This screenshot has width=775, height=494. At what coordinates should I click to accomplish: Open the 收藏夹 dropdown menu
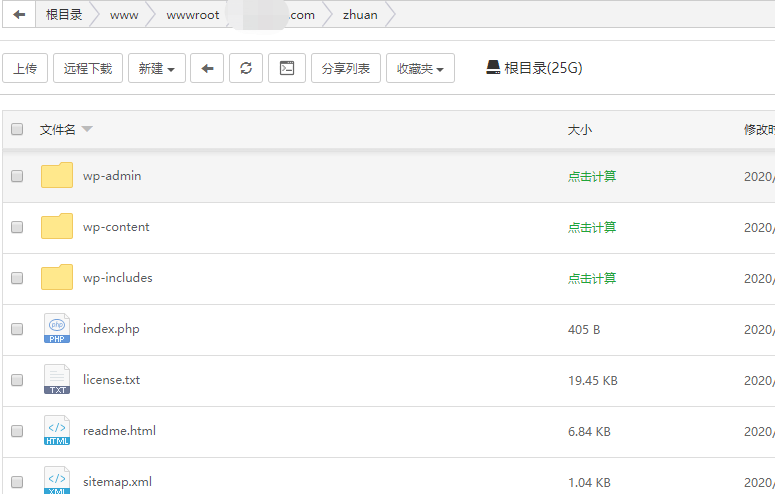coord(420,69)
